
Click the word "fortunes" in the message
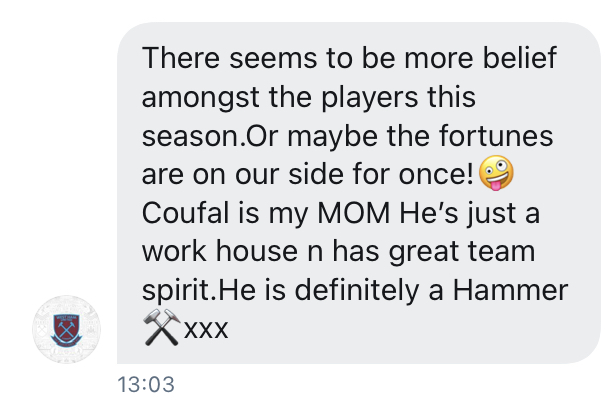tap(496, 136)
